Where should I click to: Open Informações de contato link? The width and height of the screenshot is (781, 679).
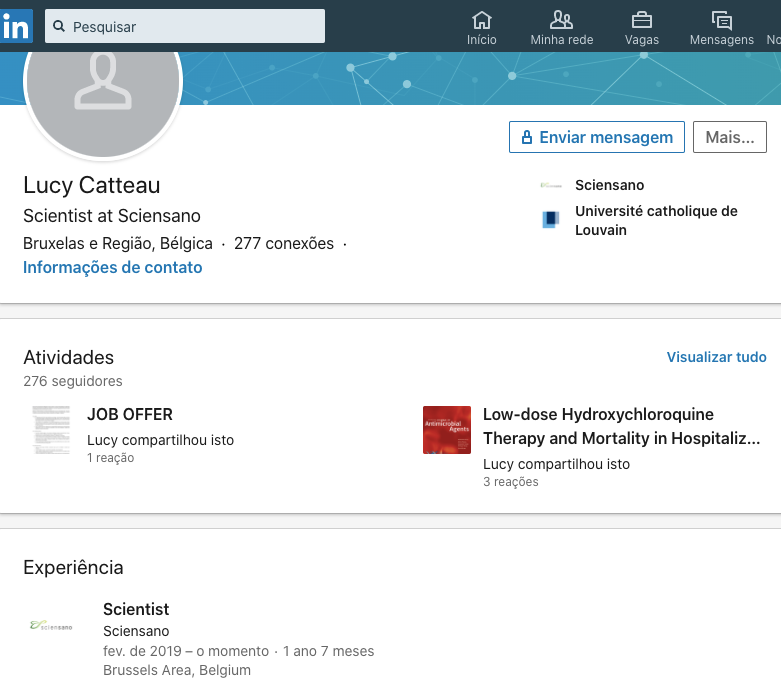point(113,268)
